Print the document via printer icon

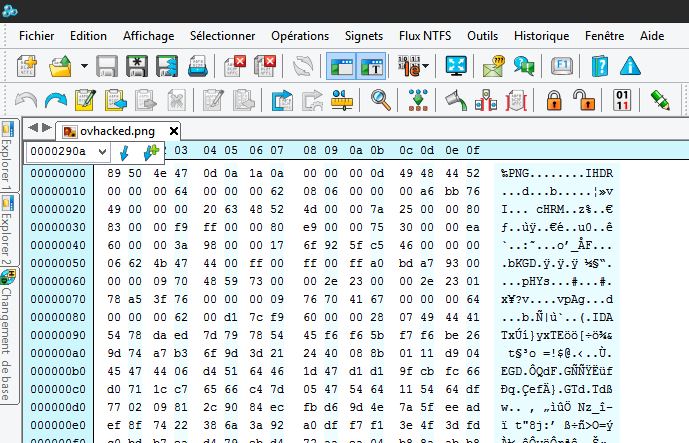coord(198,66)
